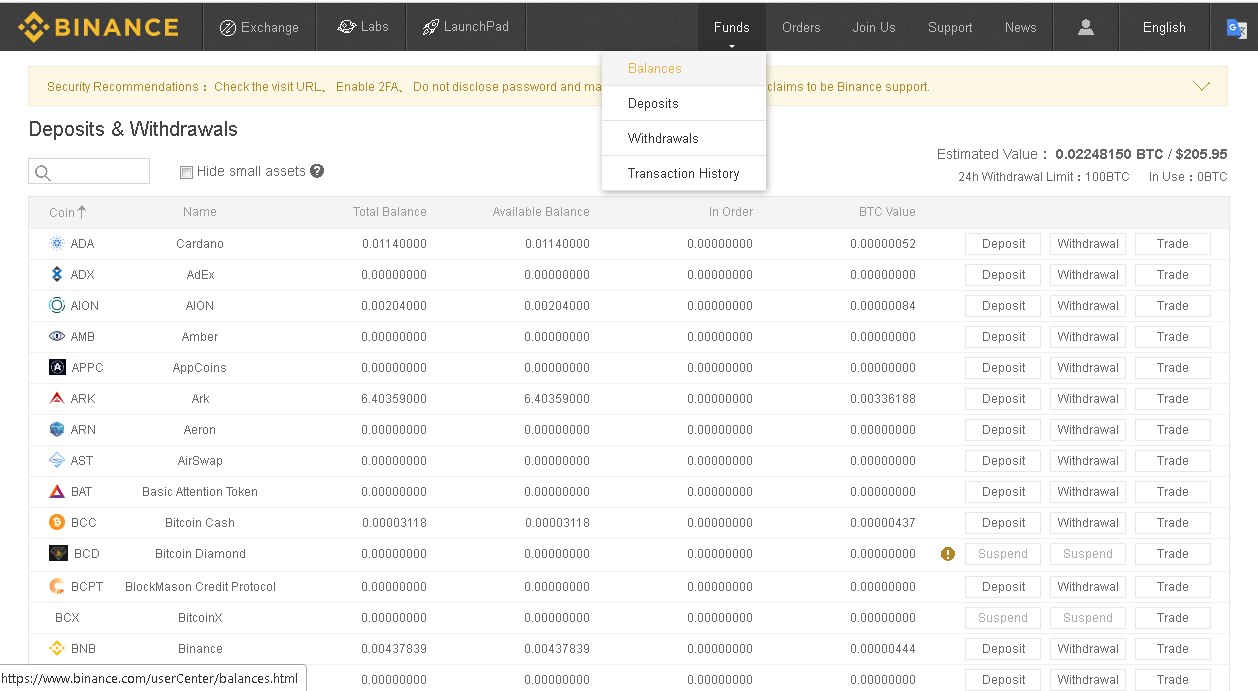Sort by Coin column arrow

pos(82,212)
